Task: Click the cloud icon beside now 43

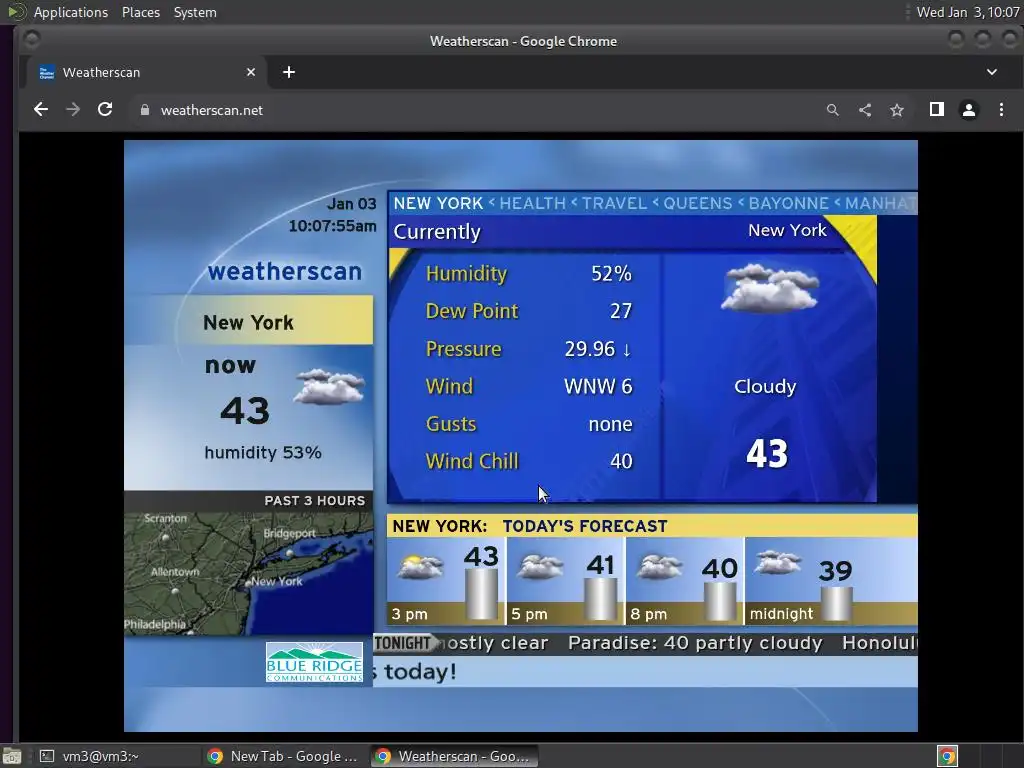Action: point(329,387)
